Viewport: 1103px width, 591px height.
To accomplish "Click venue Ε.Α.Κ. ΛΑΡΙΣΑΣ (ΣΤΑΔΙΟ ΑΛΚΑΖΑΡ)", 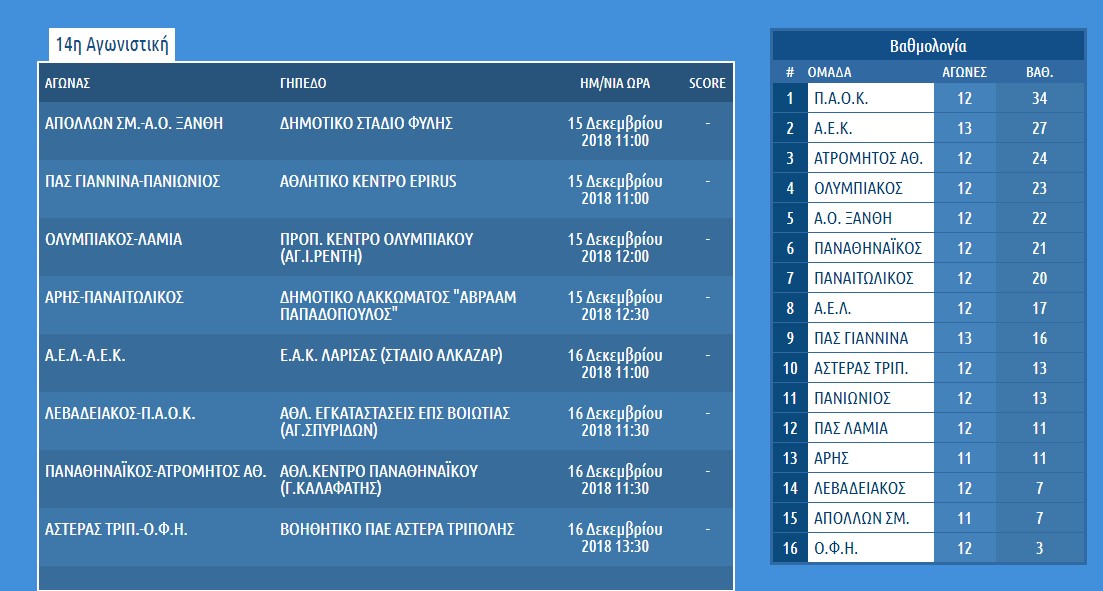I will [x=391, y=355].
